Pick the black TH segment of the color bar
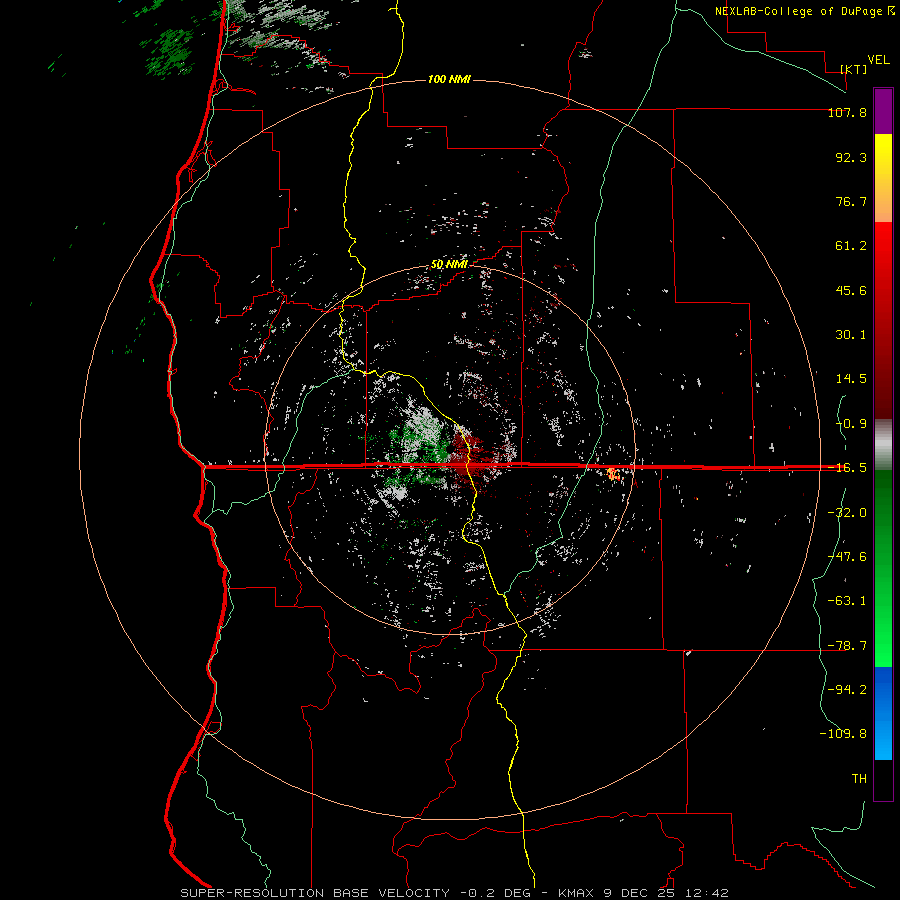 pos(883,780)
